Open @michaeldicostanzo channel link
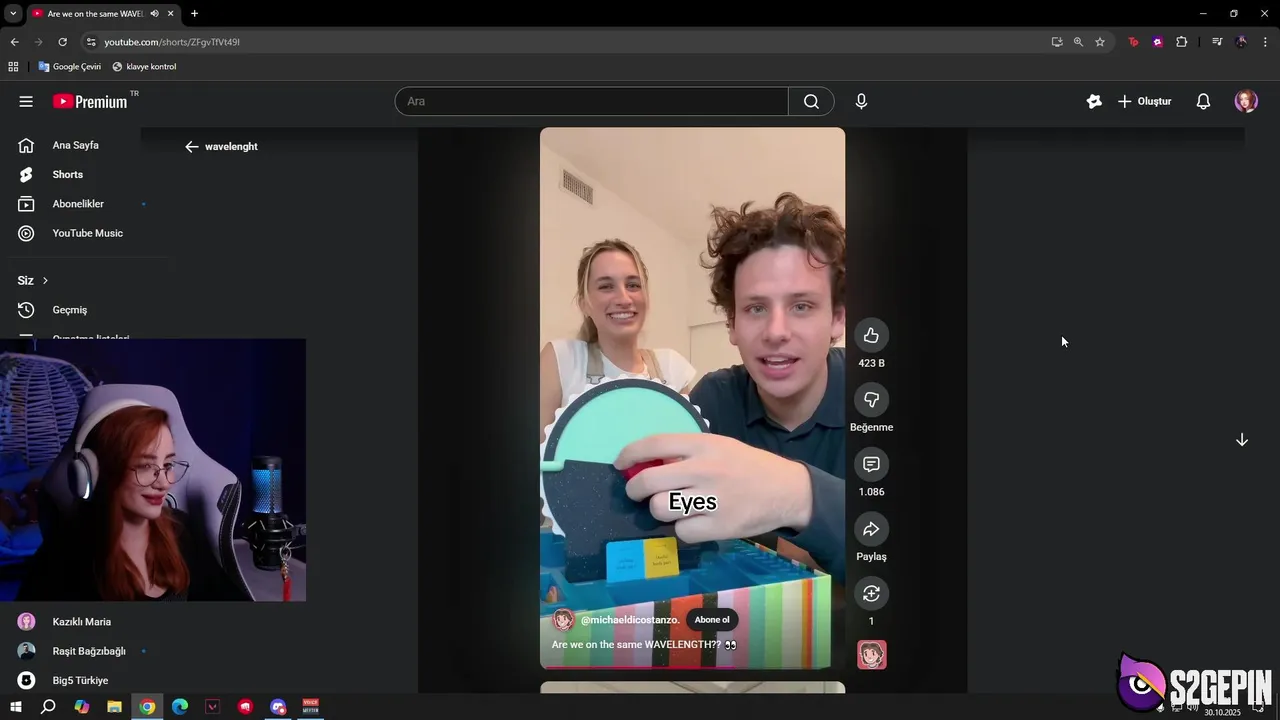The width and height of the screenshot is (1280, 720). 630,620
